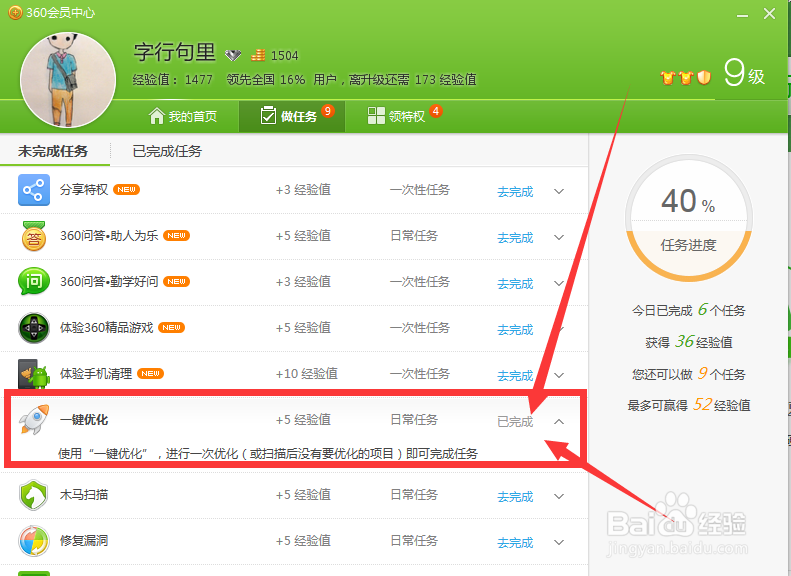Click the 360问答 勤学好问 green bubble icon
791x576 pixels.
tap(34, 281)
